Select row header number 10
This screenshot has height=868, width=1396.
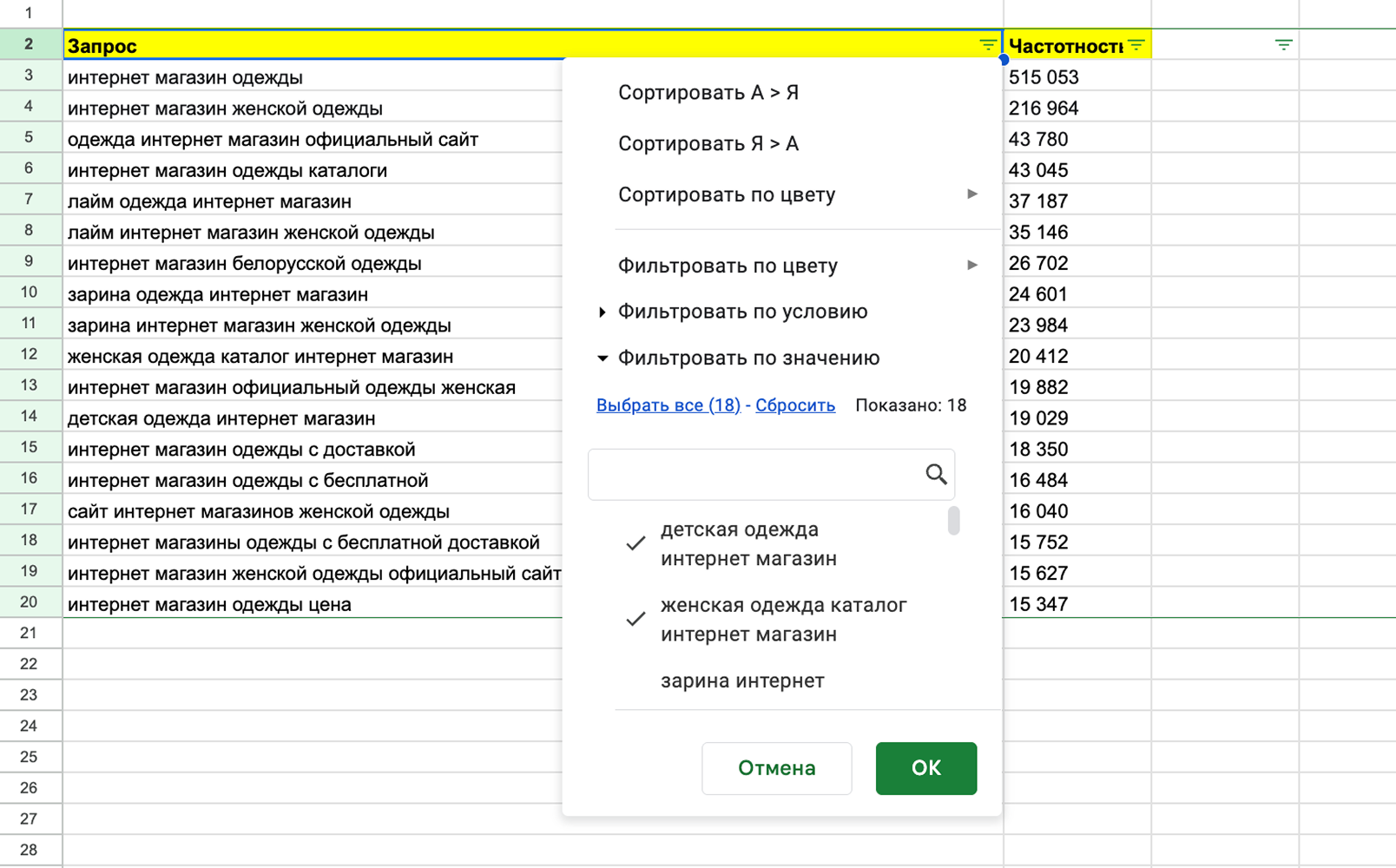[30, 293]
